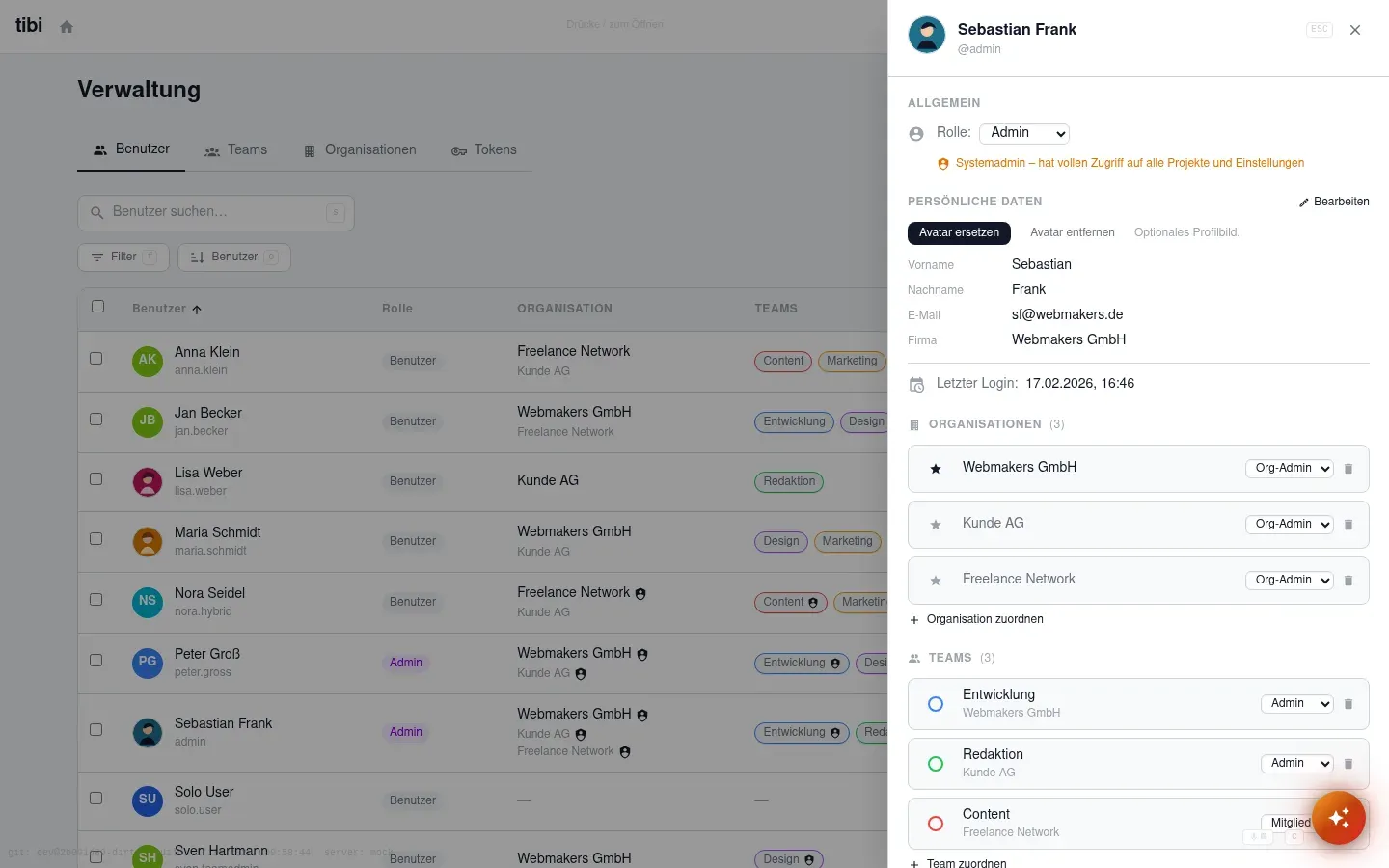Expand Org-Admin dropdown for Kunde AG
Image resolution: width=1389 pixels, height=868 pixels.
tap(1290, 524)
